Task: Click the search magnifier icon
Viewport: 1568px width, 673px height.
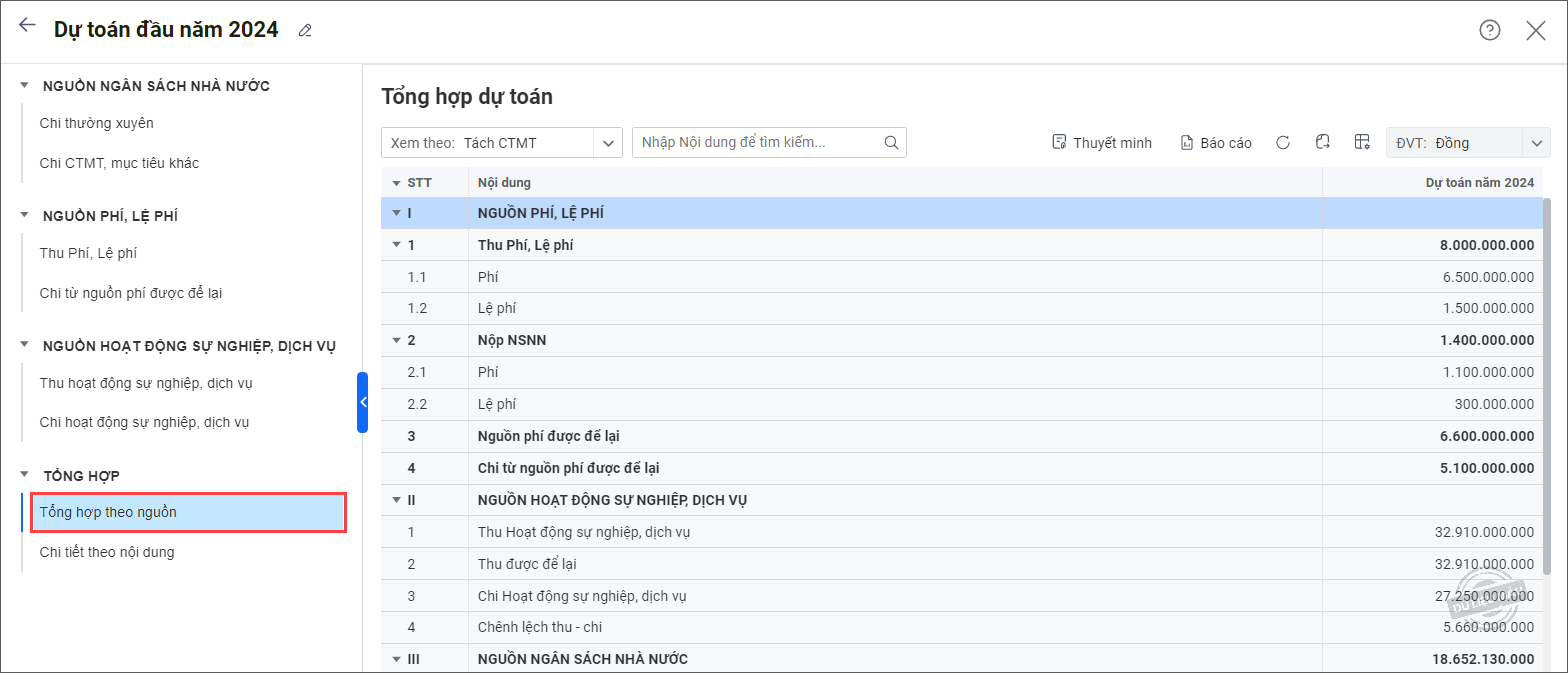Action: pyautogui.click(x=891, y=143)
